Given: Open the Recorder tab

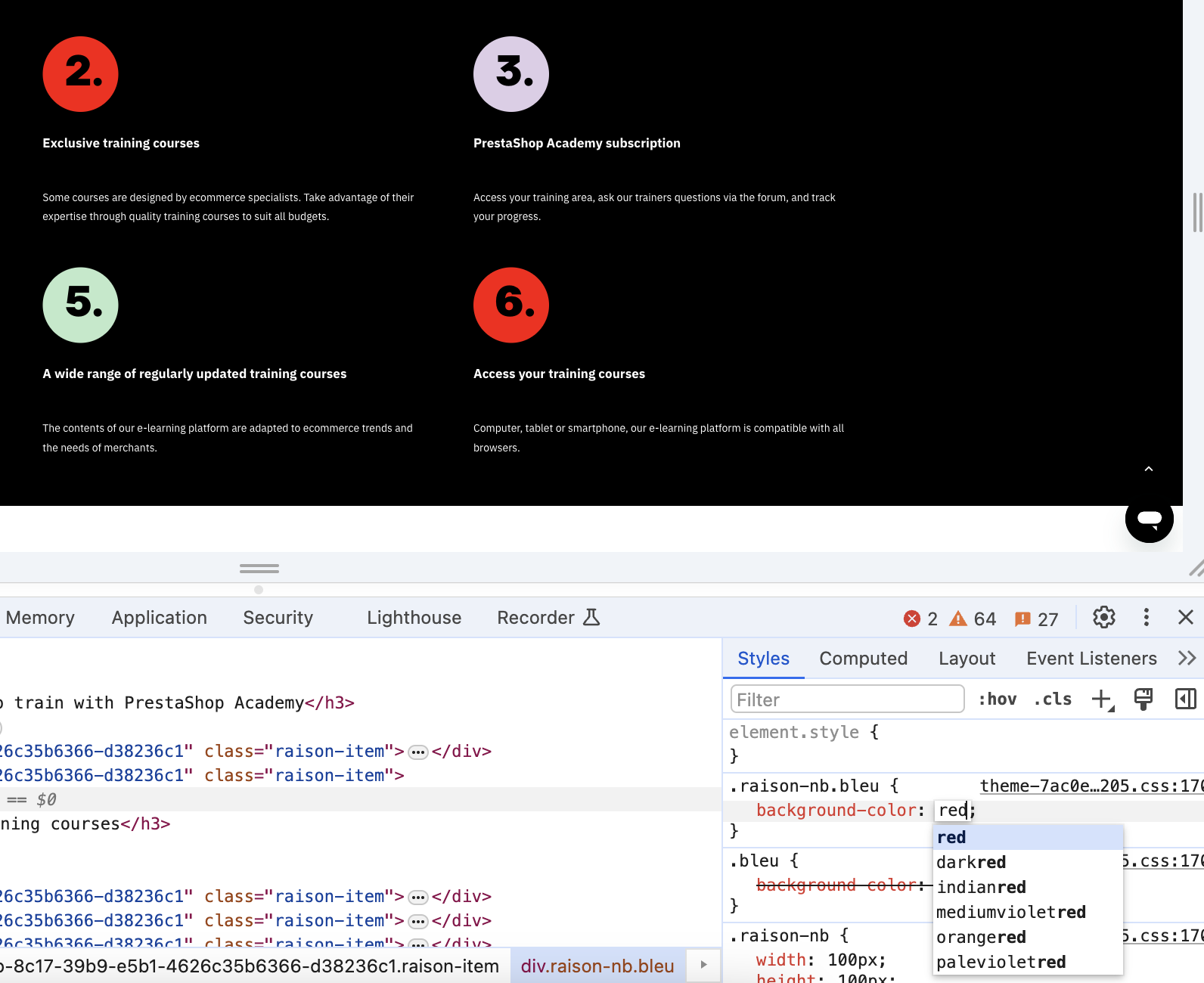Looking at the screenshot, I should point(536,618).
